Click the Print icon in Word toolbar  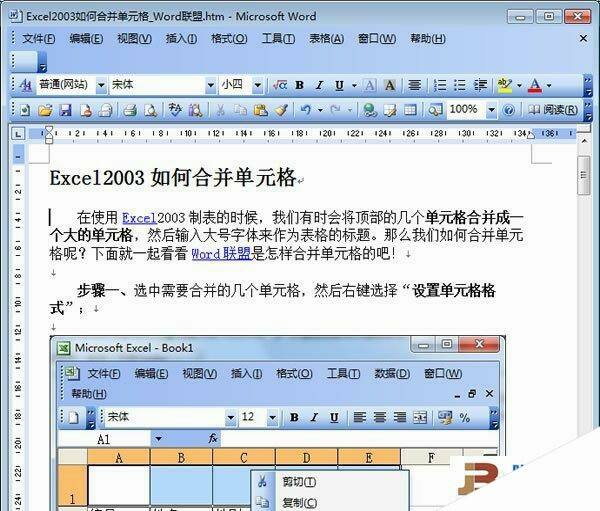coord(130,111)
